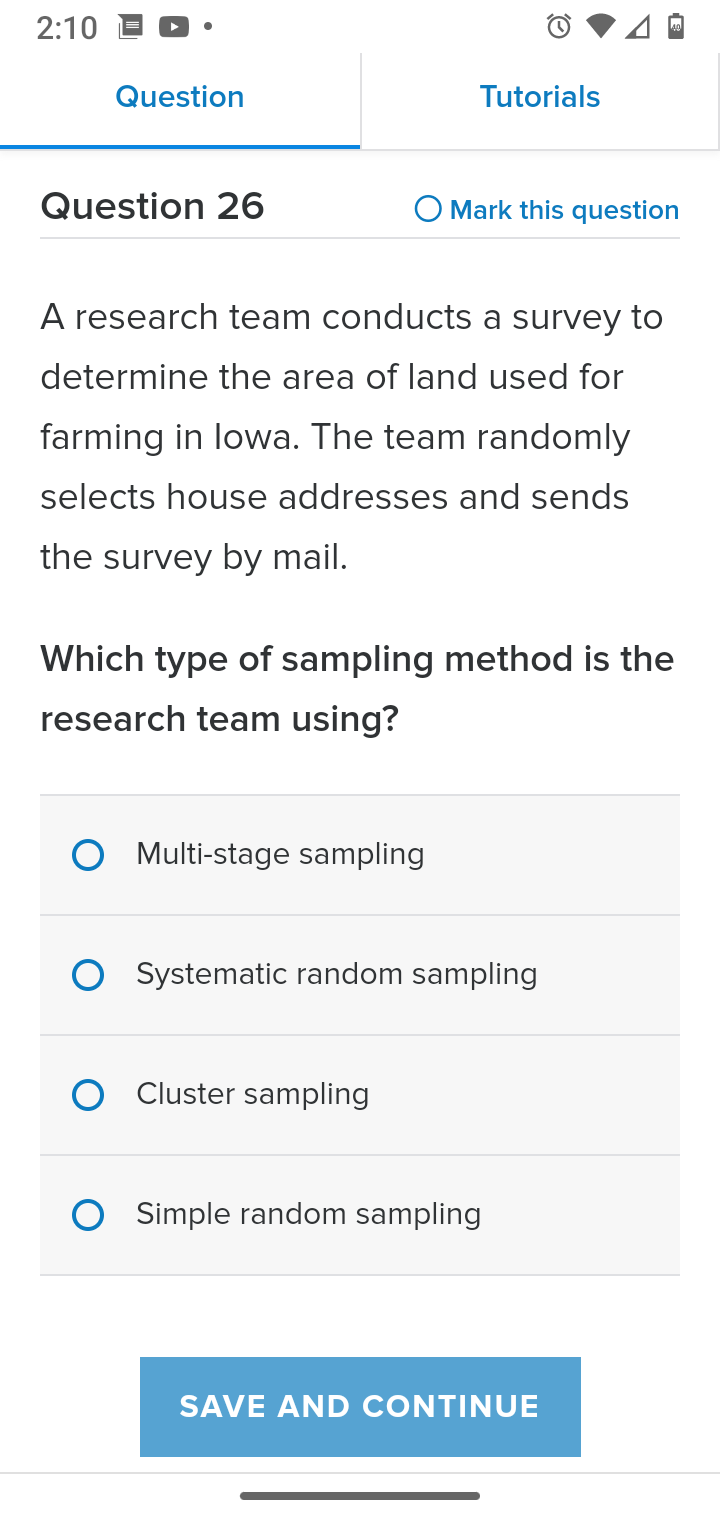Image resolution: width=720 pixels, height=1520 pixels.
Task: Select the Cluster sampling radio button
Action: pos(88,1095)
